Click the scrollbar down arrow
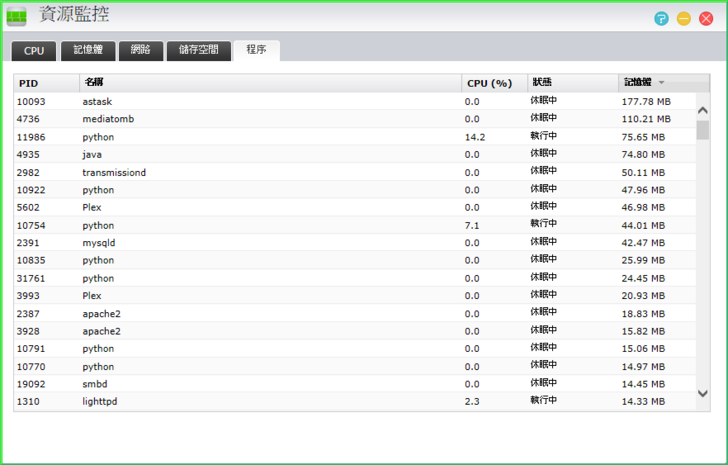Viewport: 728px width, 465px height. 702,393
